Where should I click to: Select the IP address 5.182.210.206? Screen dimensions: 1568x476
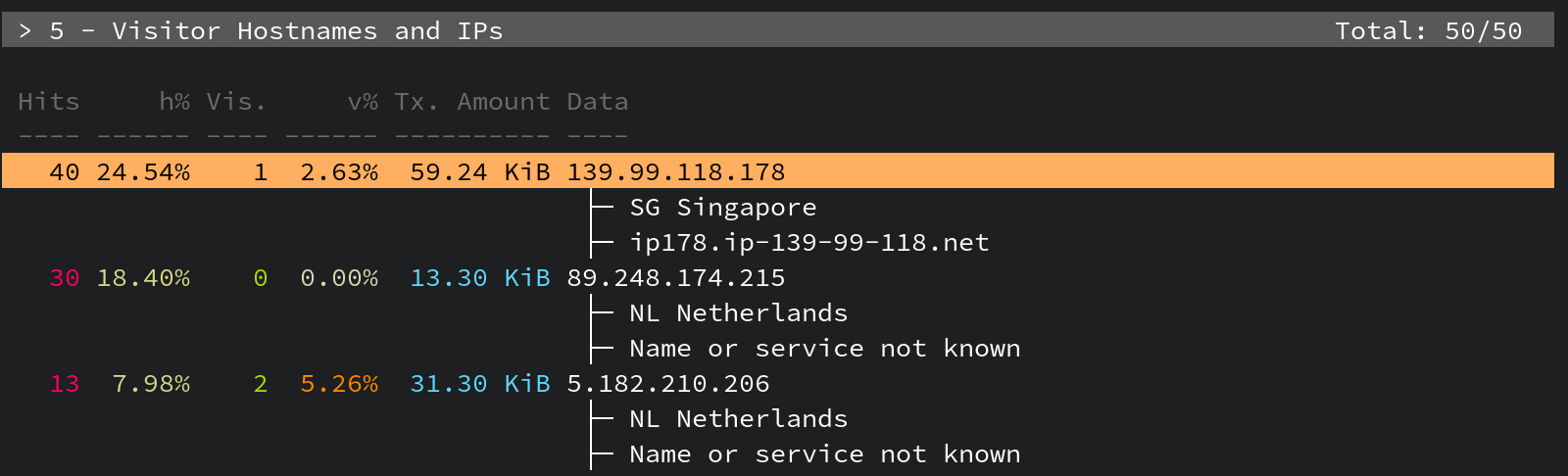click(x=667, y=384)
